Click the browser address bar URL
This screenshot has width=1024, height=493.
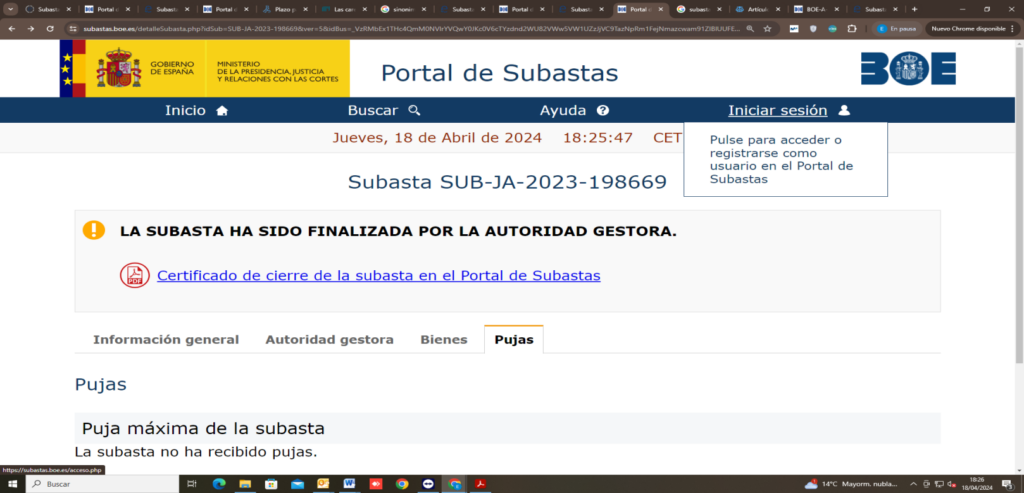[400, 29]
